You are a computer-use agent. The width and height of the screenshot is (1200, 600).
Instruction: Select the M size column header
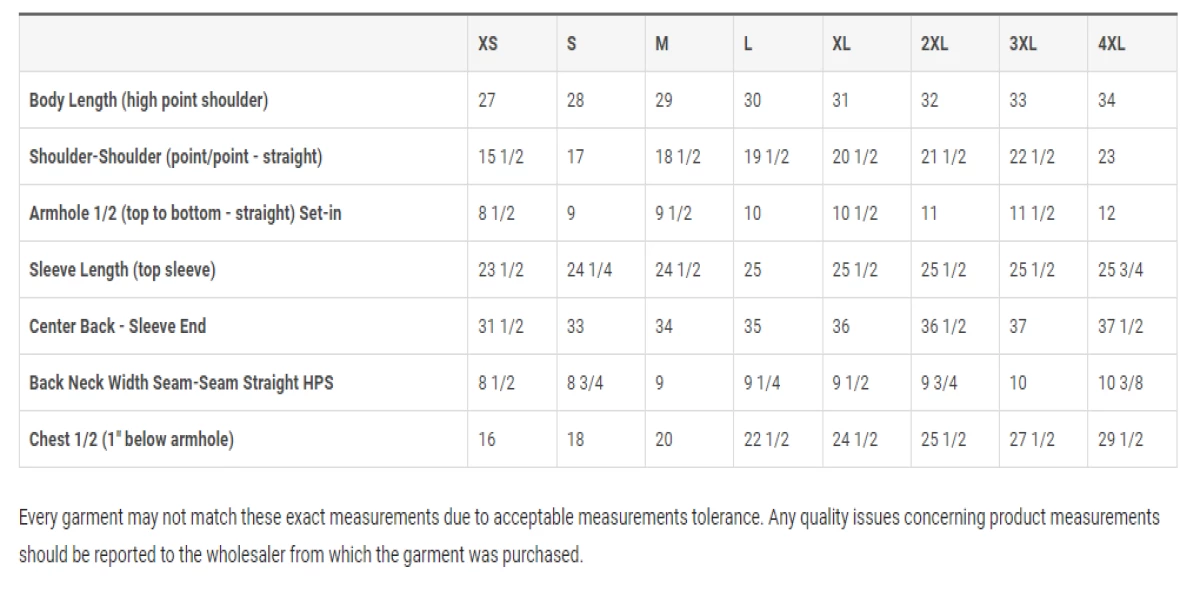tap(662, 44)
